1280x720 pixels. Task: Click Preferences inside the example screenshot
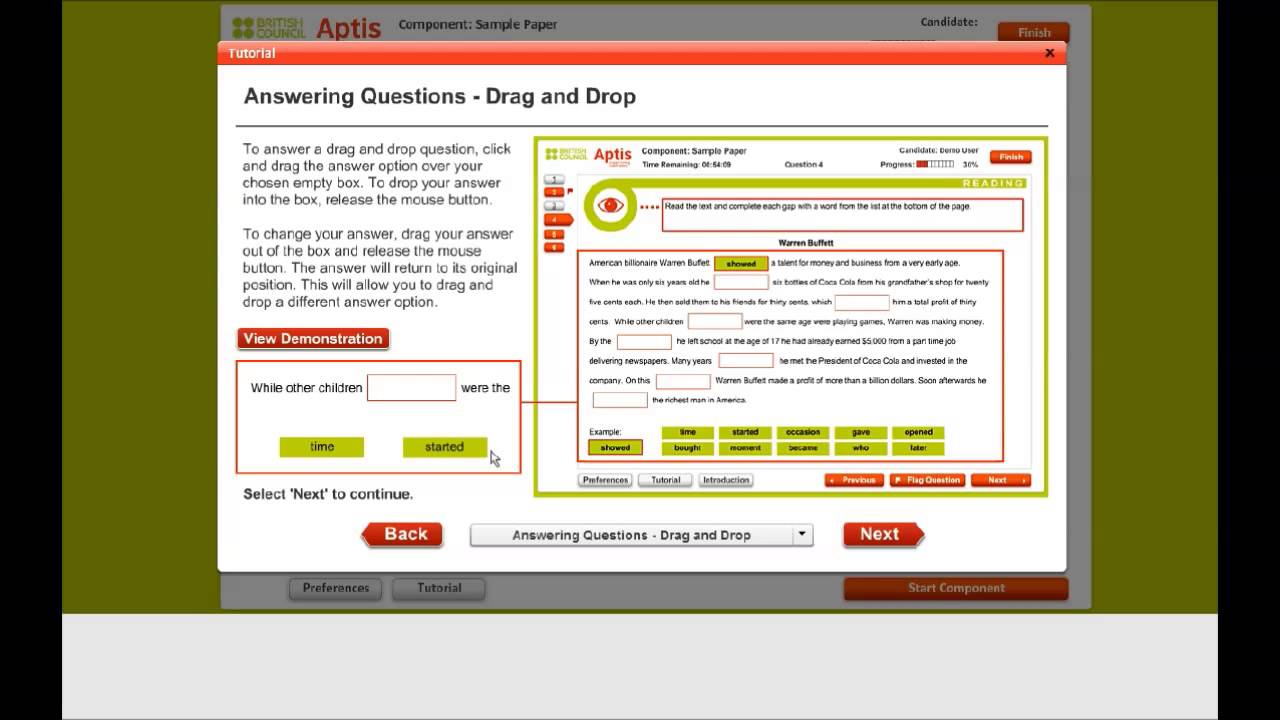tap(605, 480)
